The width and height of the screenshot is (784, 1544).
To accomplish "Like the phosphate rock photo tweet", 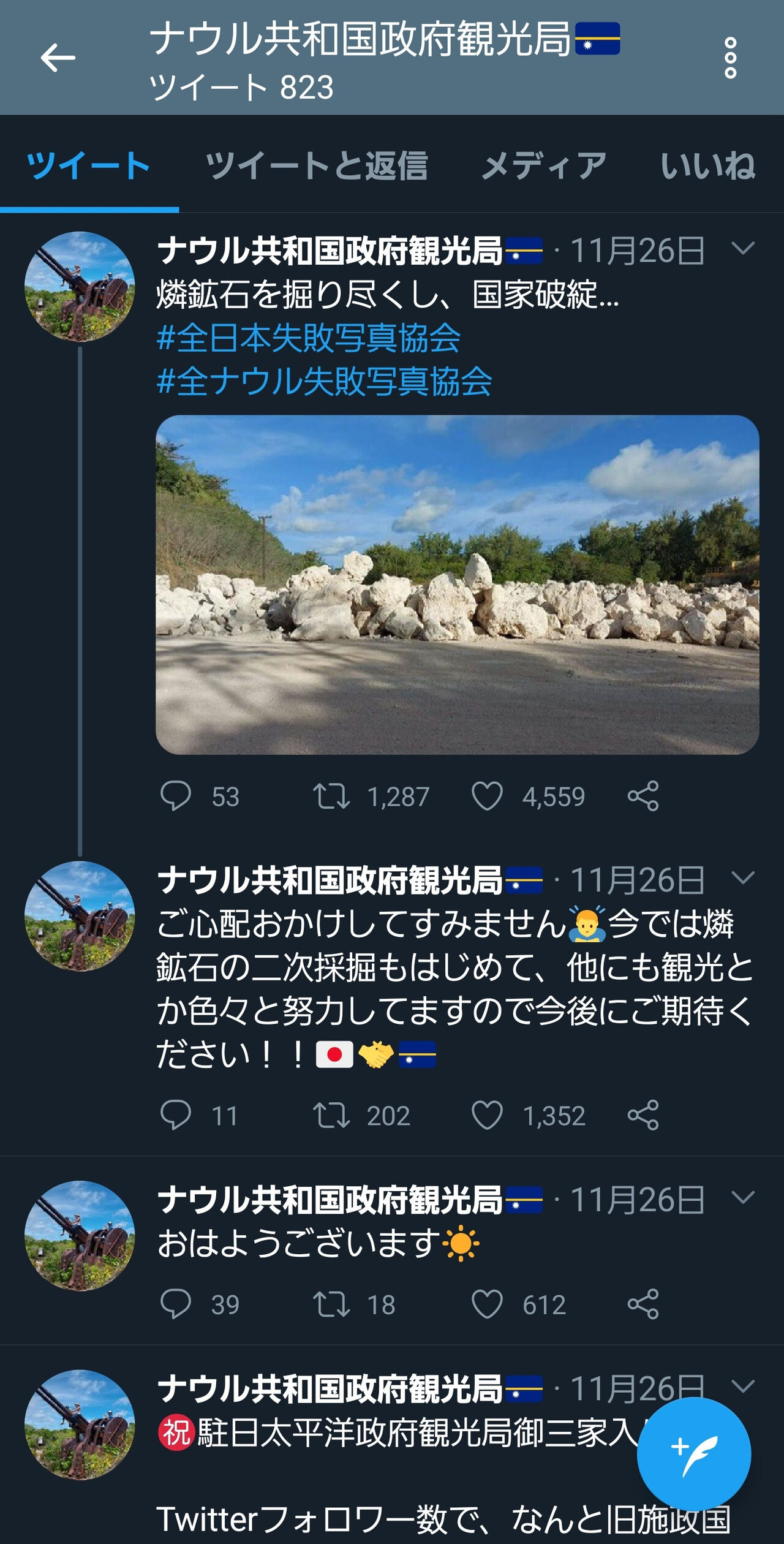I will pyautogui.click(x=490, y=797).
